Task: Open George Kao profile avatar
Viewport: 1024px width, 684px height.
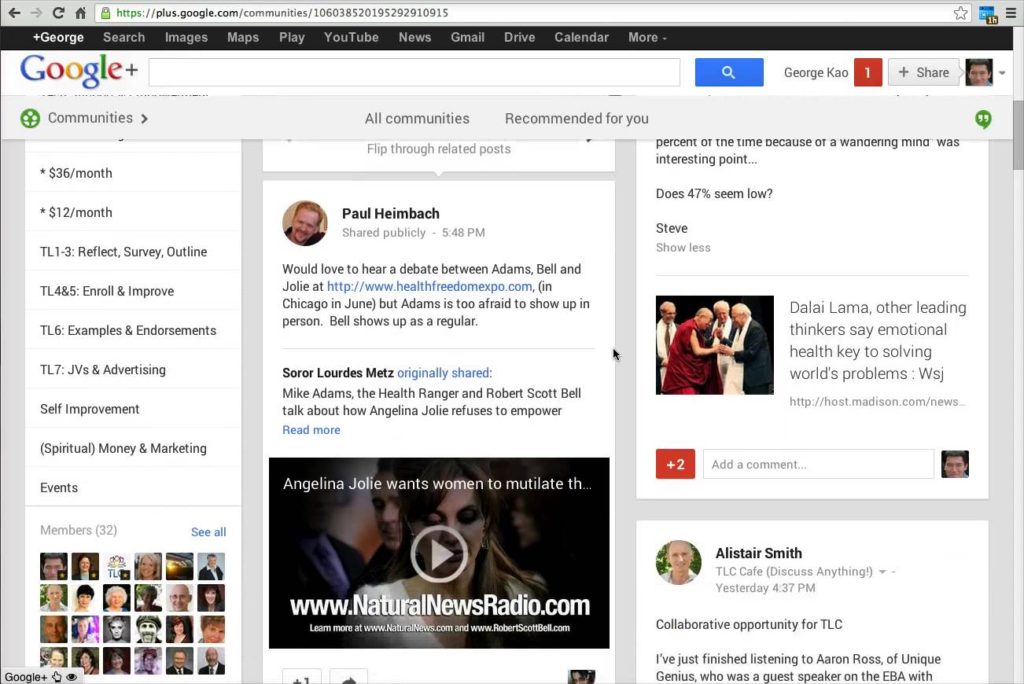Action: pos(978,72)
